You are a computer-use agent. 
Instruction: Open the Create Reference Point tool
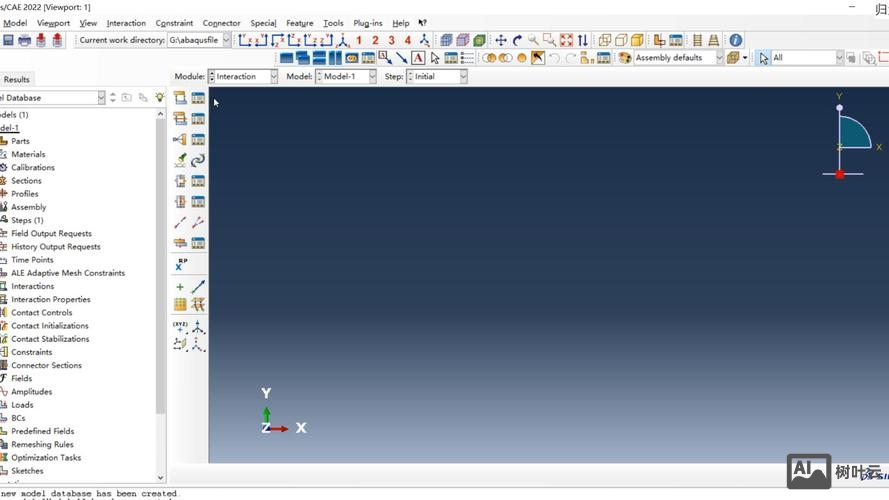[181, 264]
